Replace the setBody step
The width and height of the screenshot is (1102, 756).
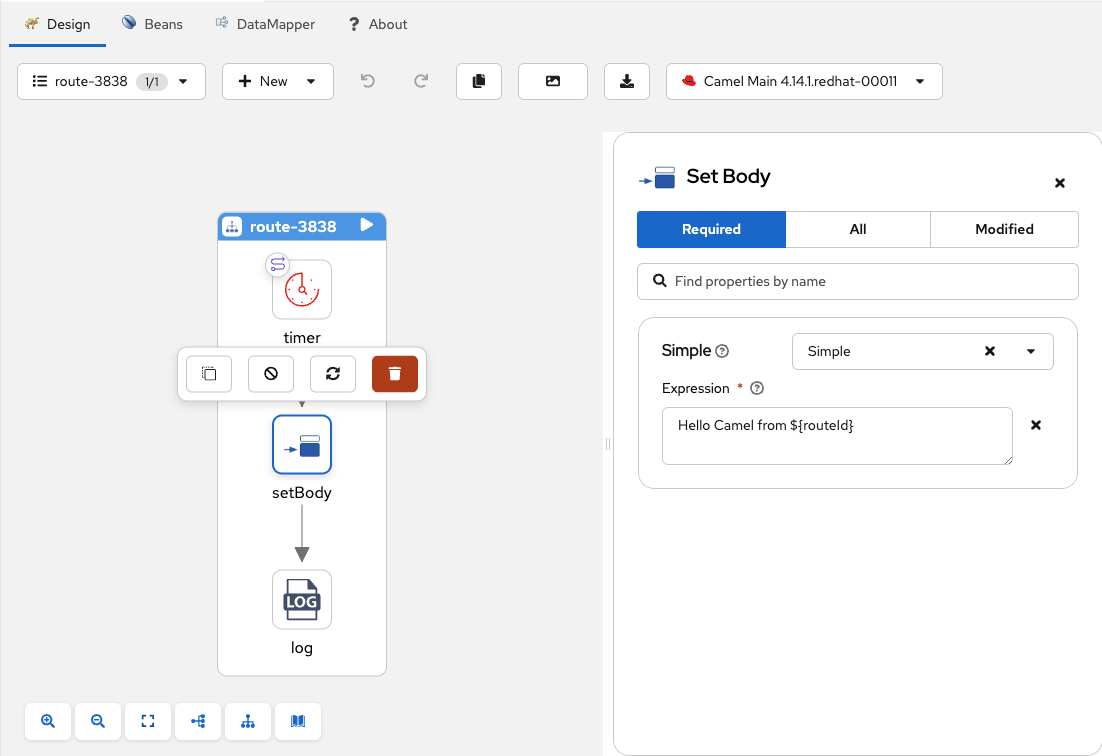coord(332,374)
